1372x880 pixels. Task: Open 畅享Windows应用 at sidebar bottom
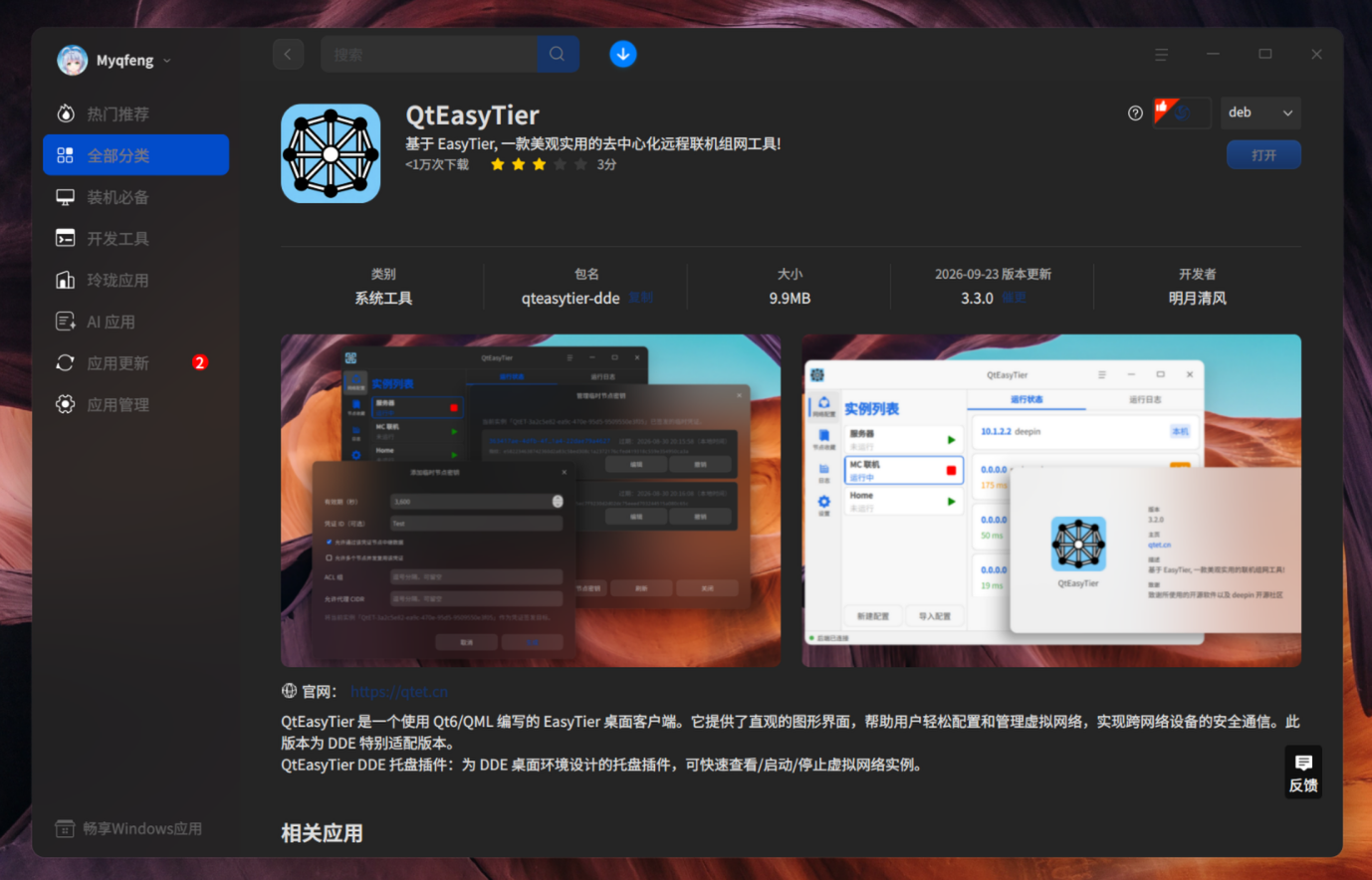pos(129,828)
